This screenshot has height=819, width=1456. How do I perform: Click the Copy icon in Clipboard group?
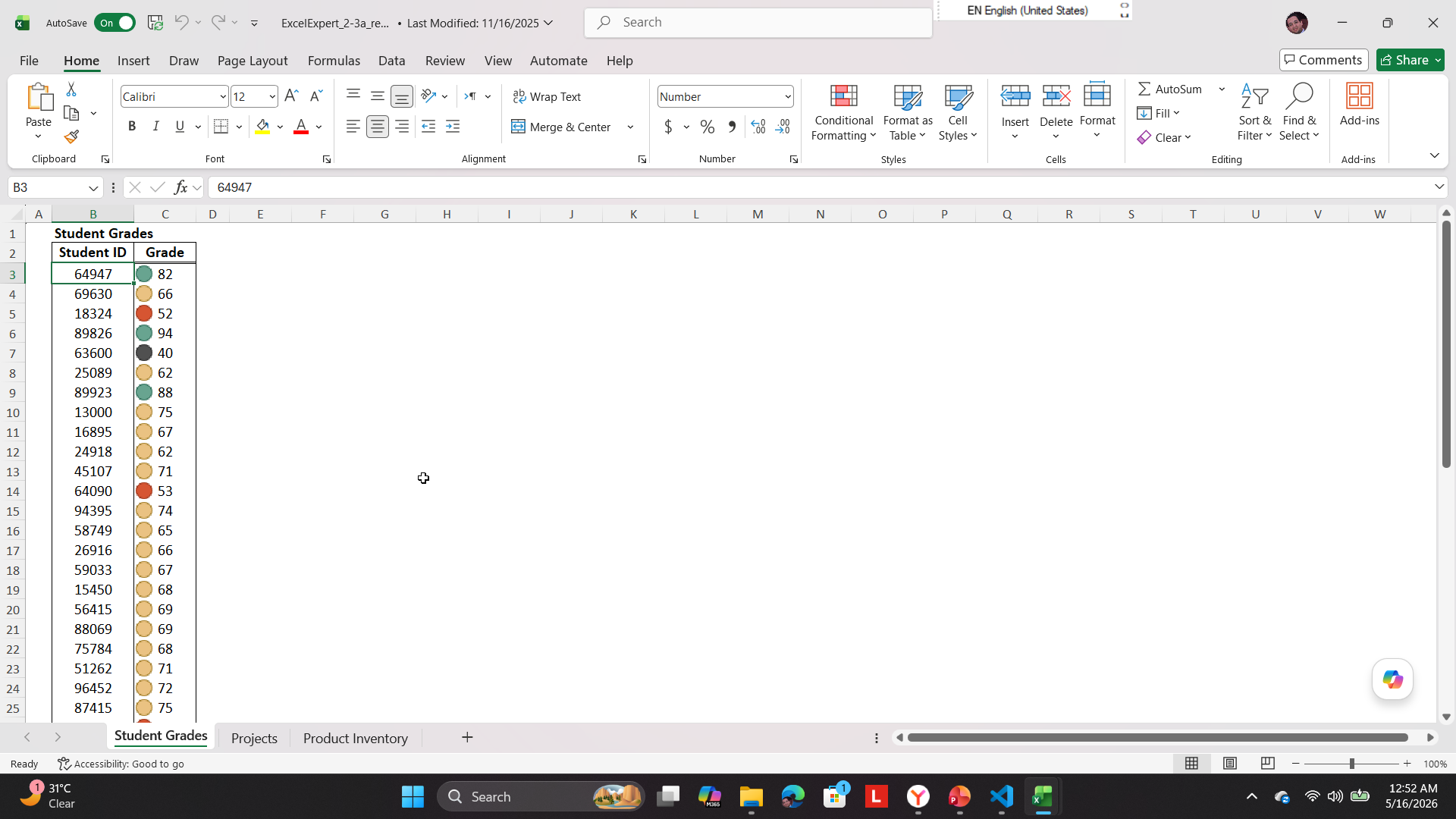click(71, 114)
